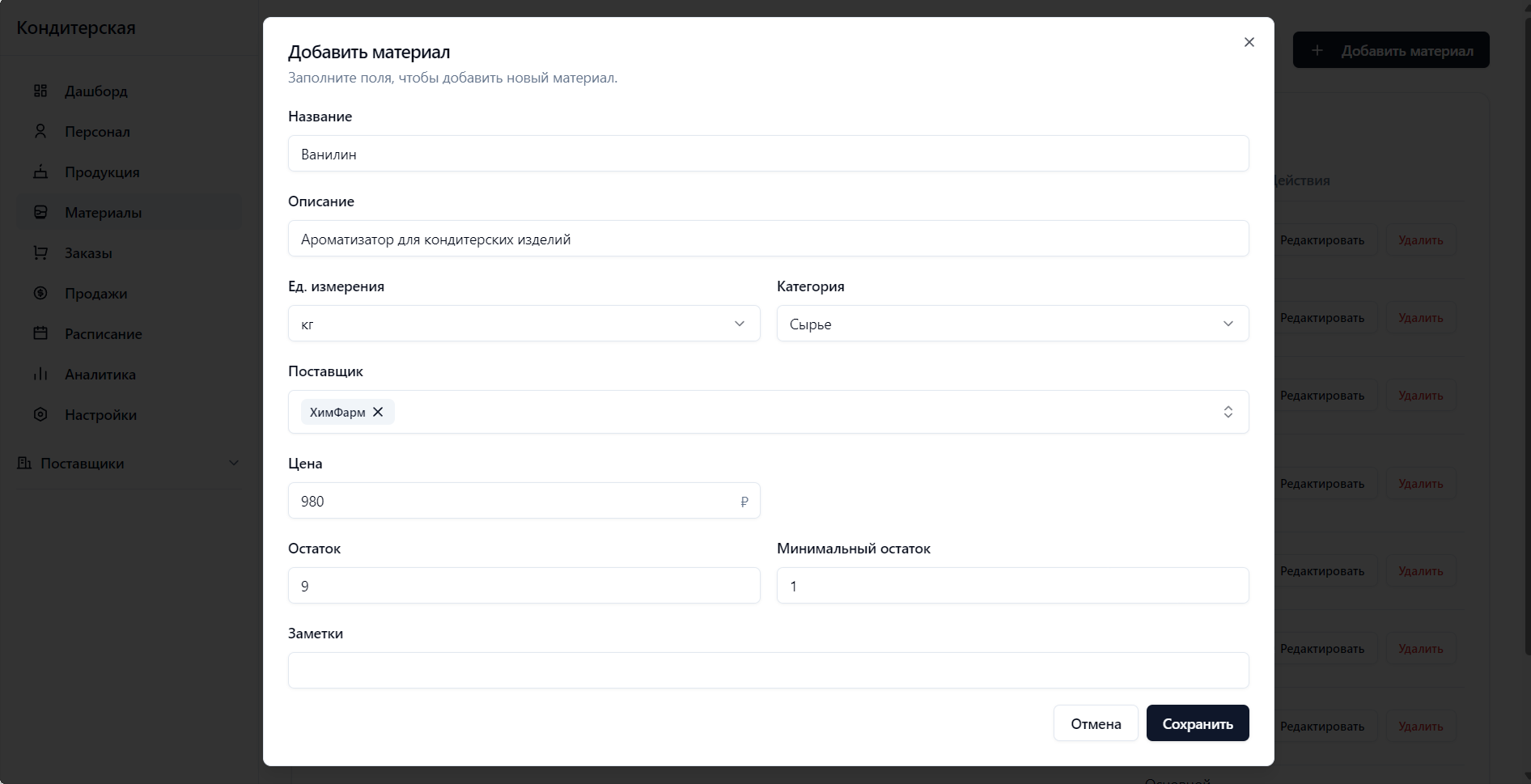This screenshot has width=1531, height=784.
Task: Go to Материалы in the sidebar
Action: pyautogui.click(x=103, y=213)
